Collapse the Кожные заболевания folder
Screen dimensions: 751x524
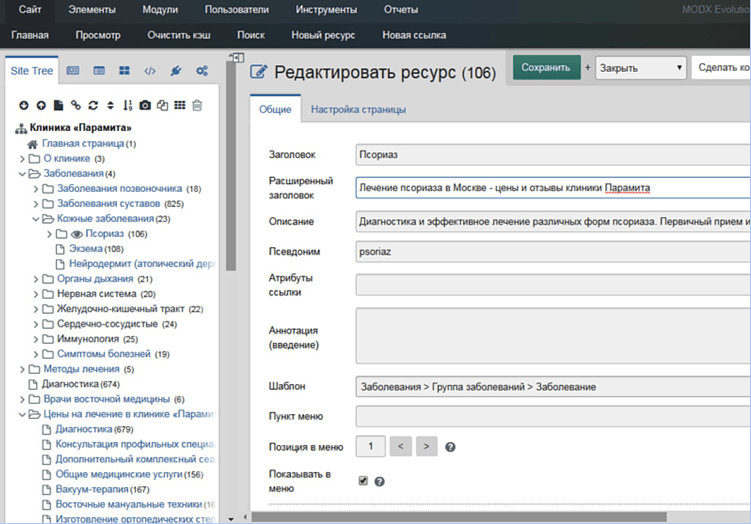[x=37, y=218]
